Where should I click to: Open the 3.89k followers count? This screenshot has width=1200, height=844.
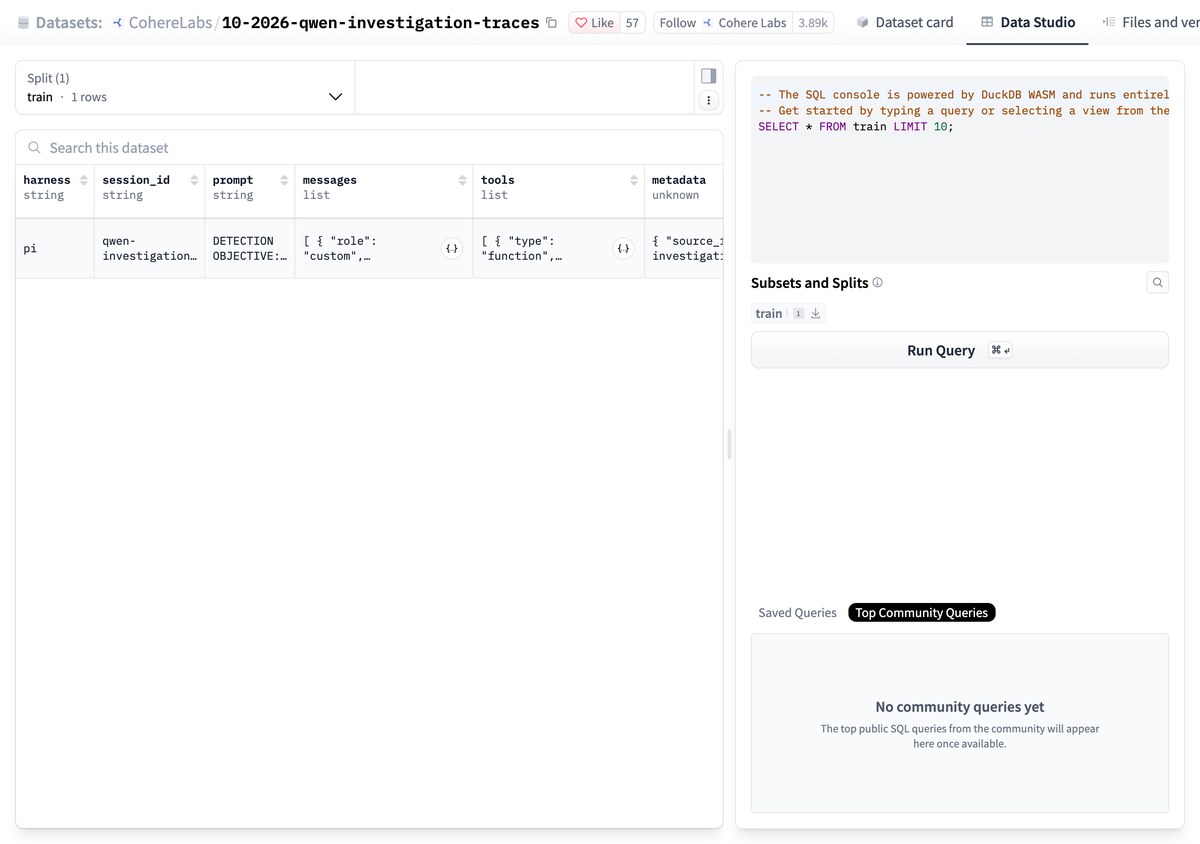[813, 23]
